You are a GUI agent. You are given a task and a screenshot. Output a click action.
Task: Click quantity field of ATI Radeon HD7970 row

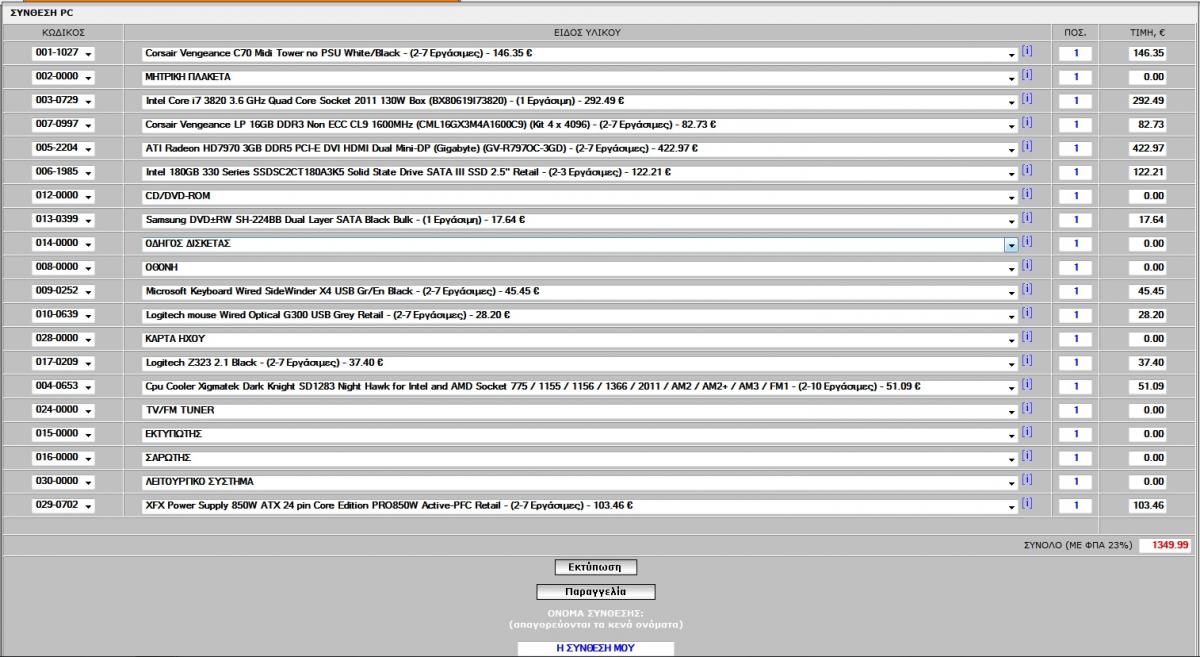coord(1076,148)
